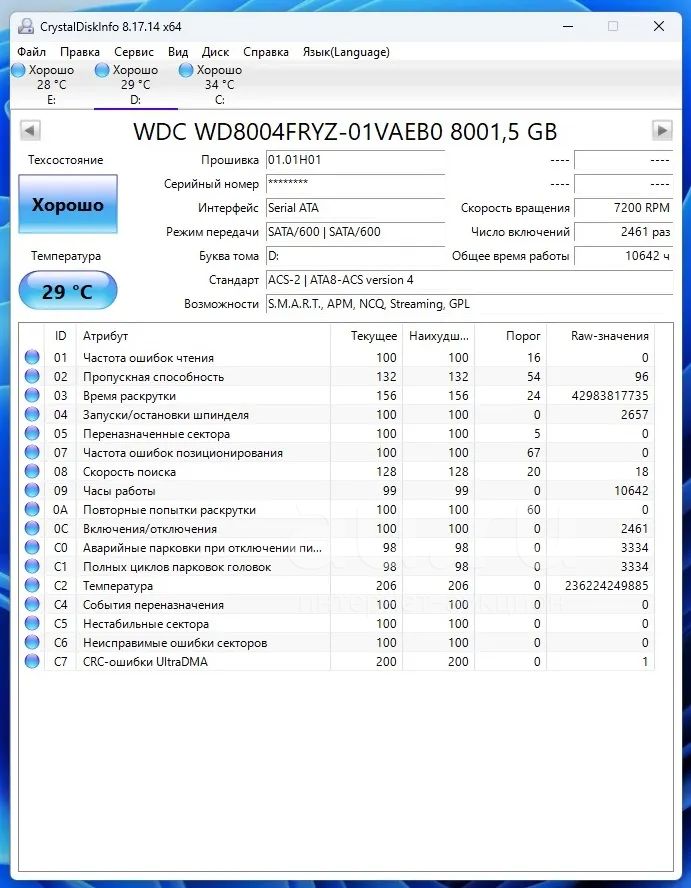Open the Язык(Language) menu
The height and width of the screenshot is (888, 691).
[346, 52]
